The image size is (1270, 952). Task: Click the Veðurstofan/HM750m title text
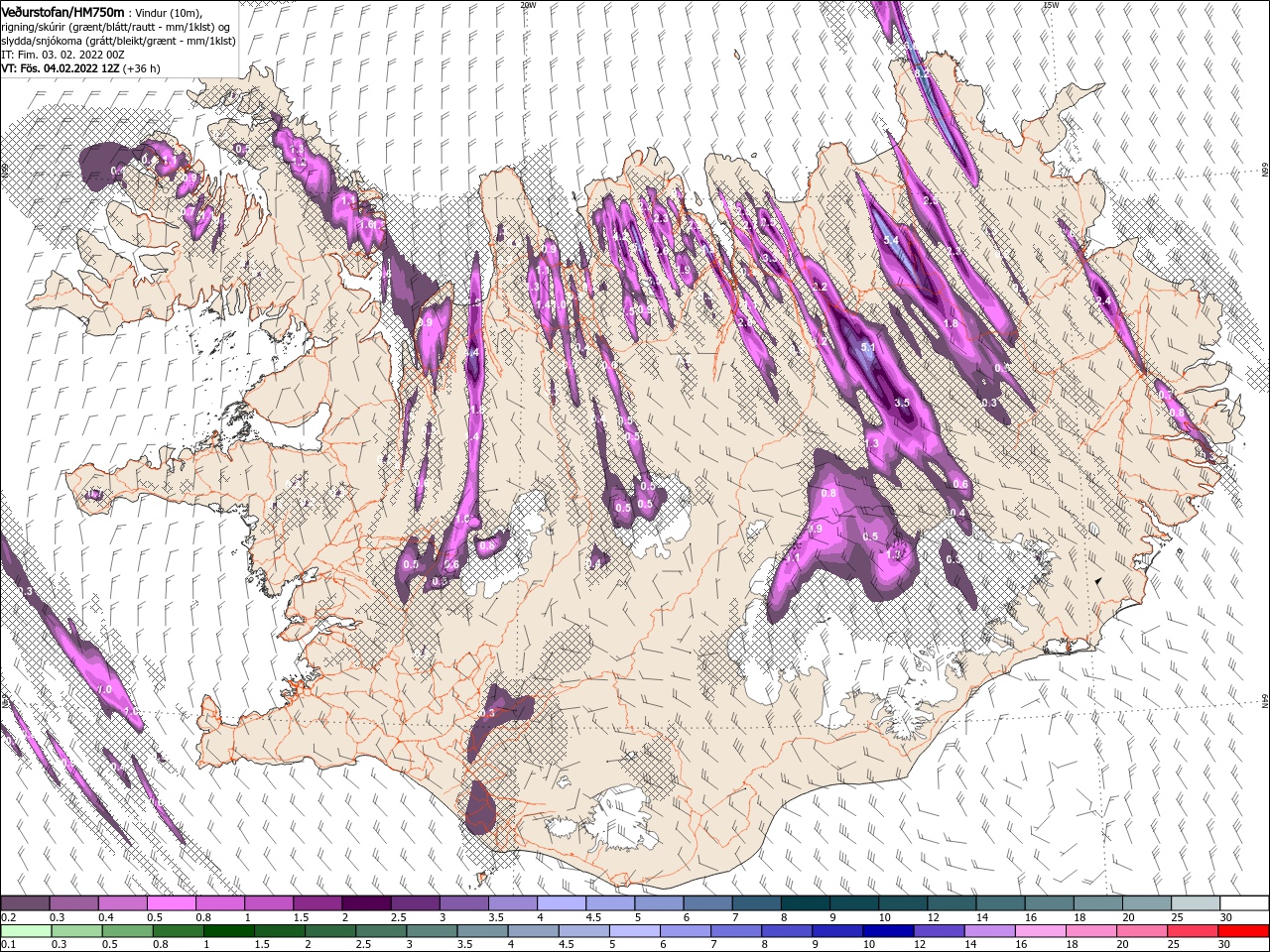[x=63, y=11]
